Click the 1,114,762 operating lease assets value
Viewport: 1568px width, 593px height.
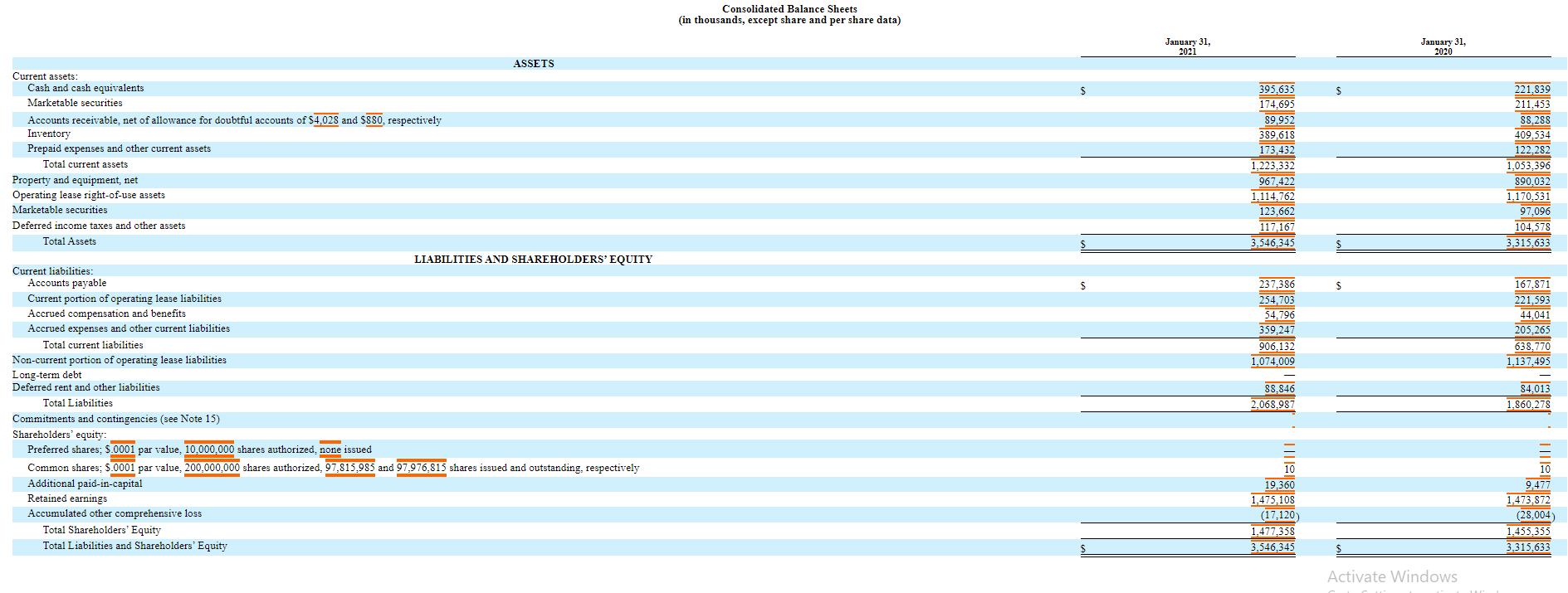1272,197
